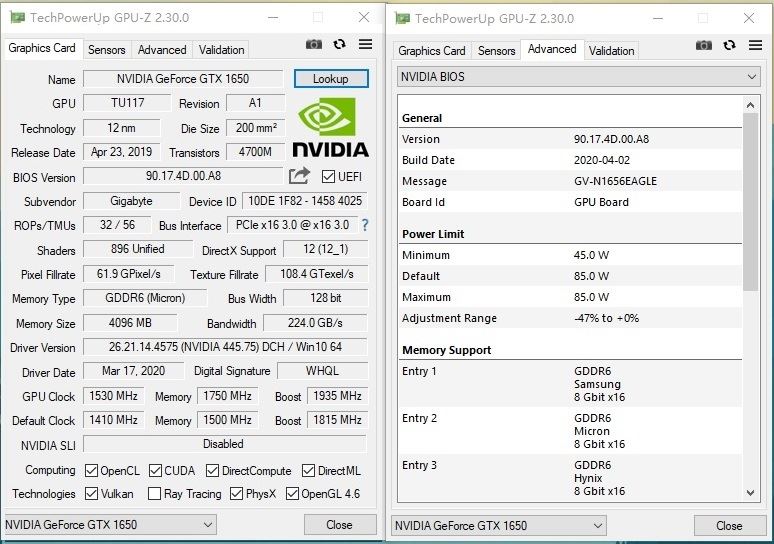The image size is (774, 544).
Task: Click the Advanced panel scrollbar thumb
Action: coord(750,201)
